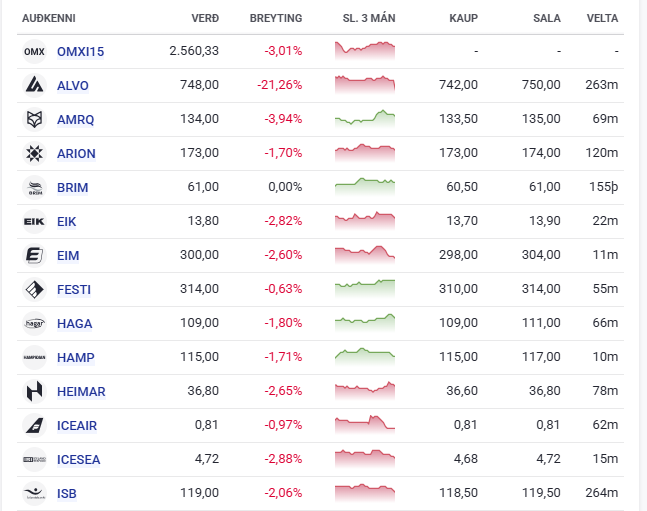The width and height of the screenshot is (647, 511).
Task: Click the ICEAIR logo icon
Action: (34, 425)
